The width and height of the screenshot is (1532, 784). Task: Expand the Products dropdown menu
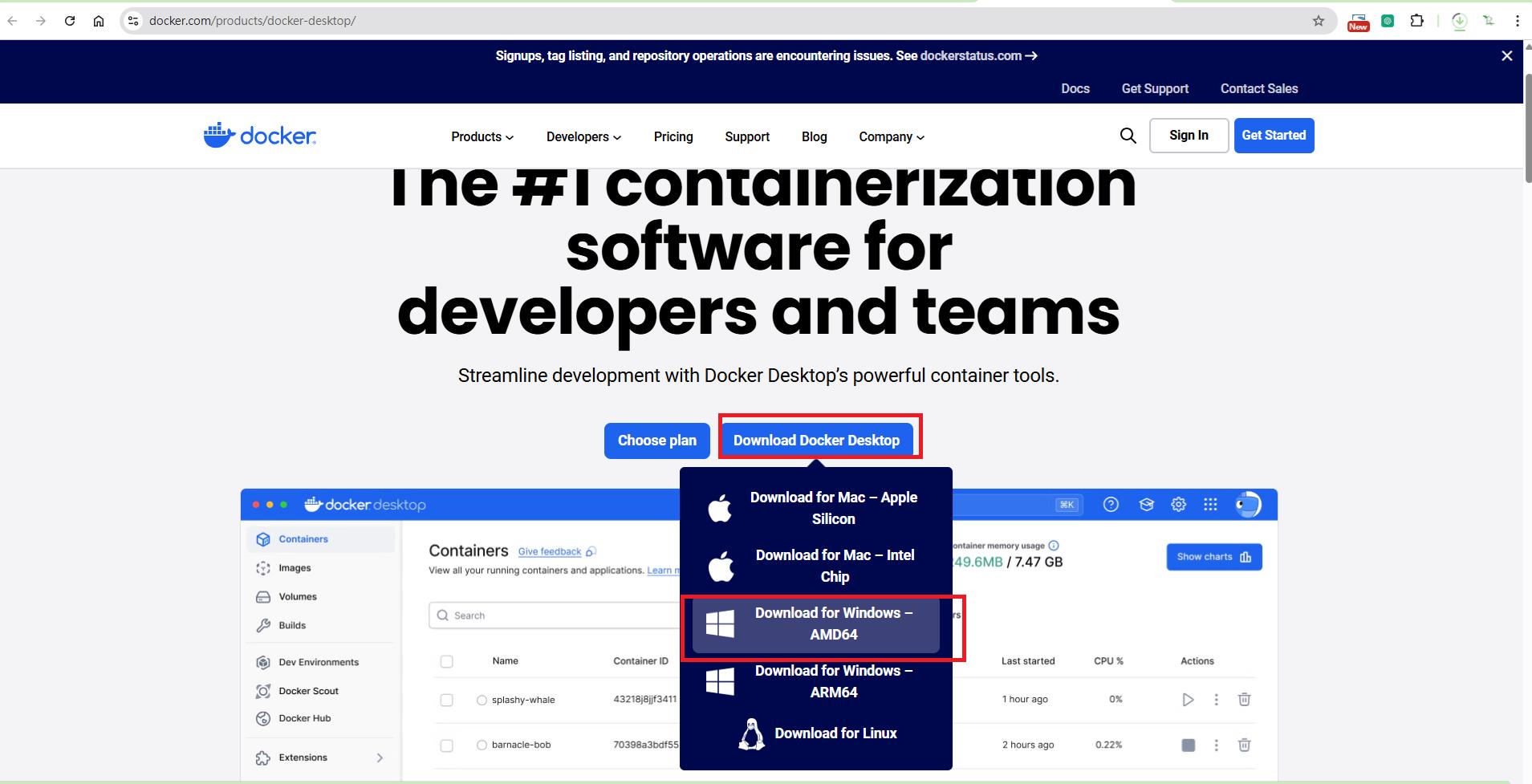[482, 137]
